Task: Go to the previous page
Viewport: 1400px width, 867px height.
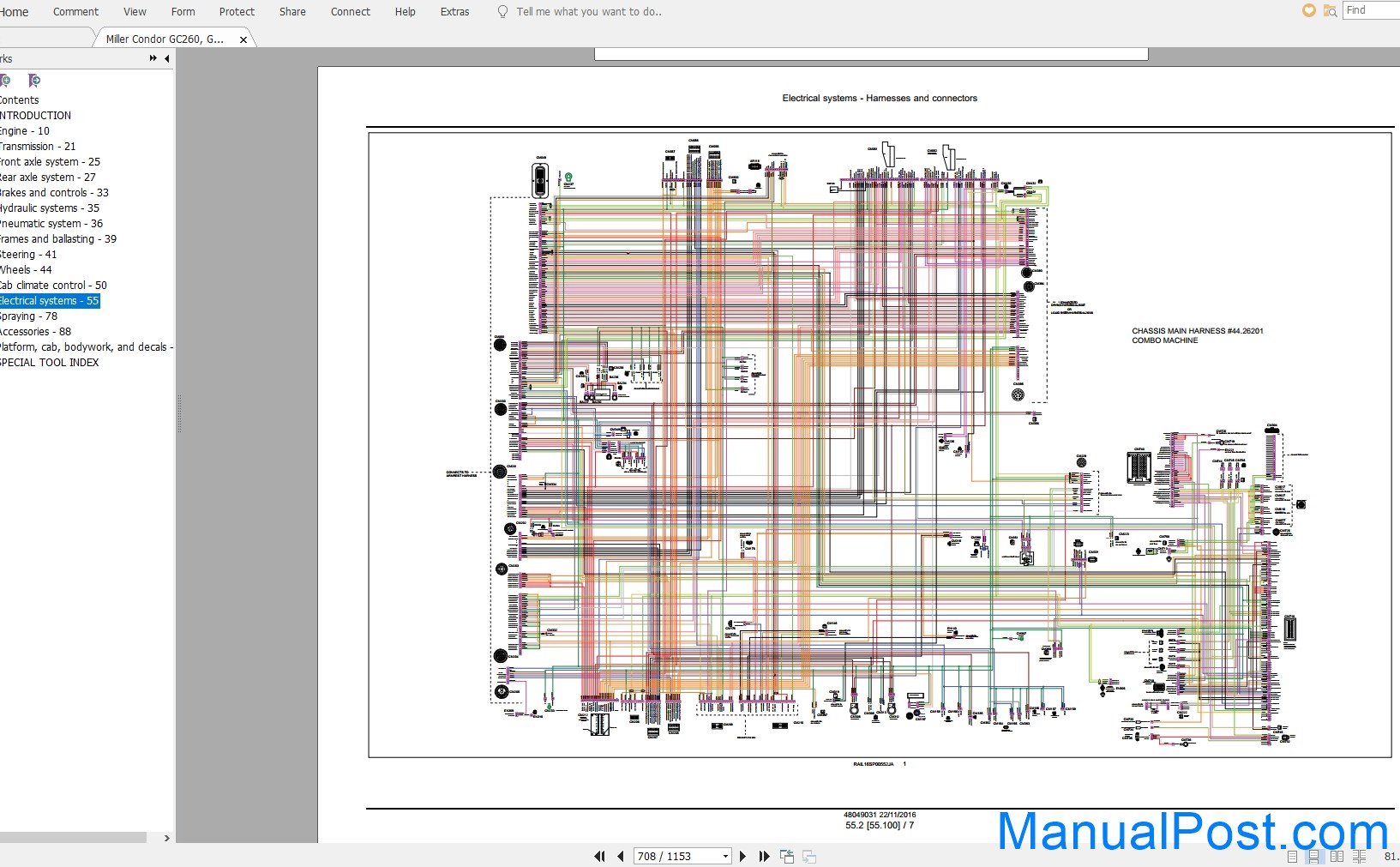Action: pyautogui.click(x=620, y=856)
